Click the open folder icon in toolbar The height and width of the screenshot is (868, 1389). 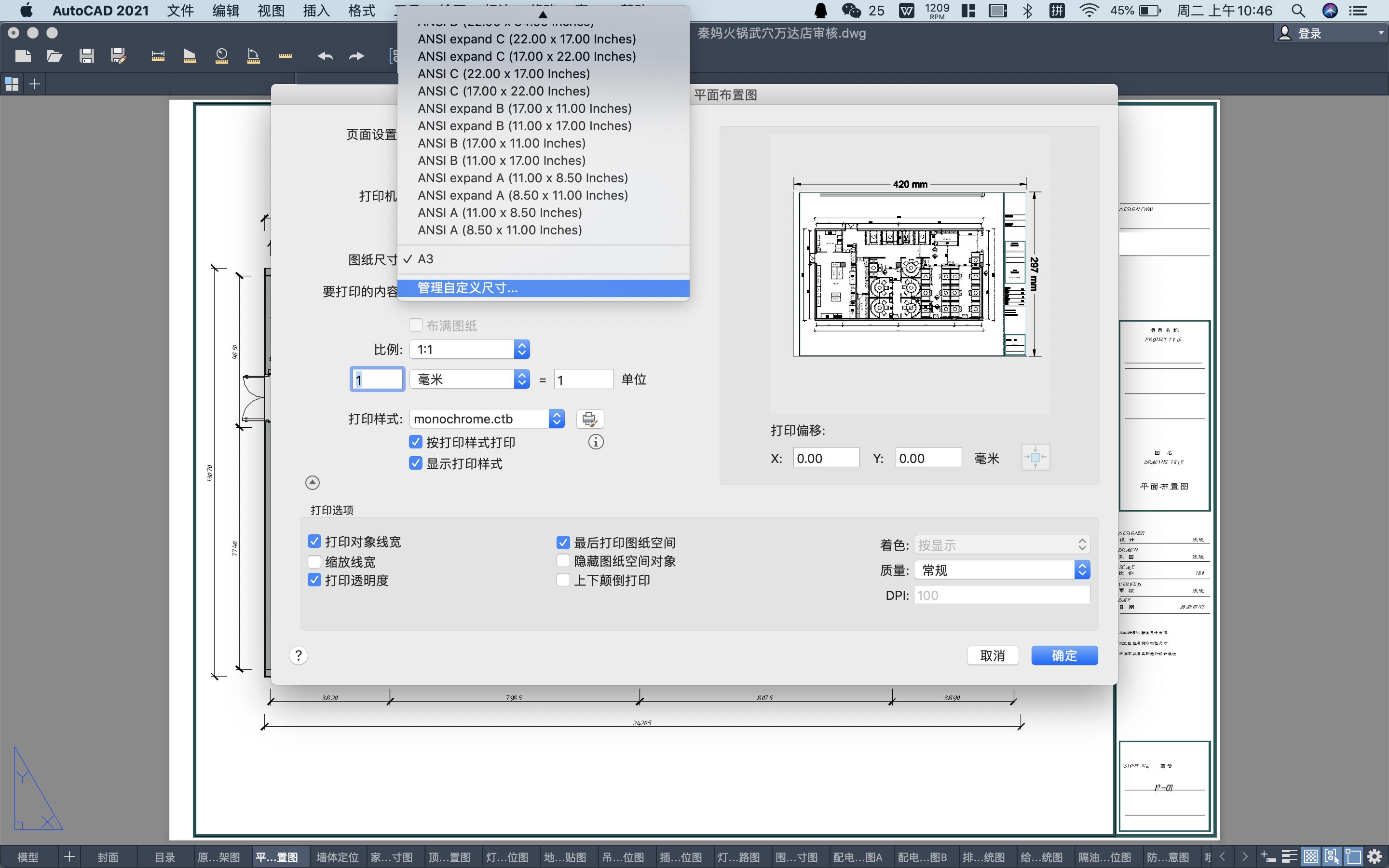[54, 55]
